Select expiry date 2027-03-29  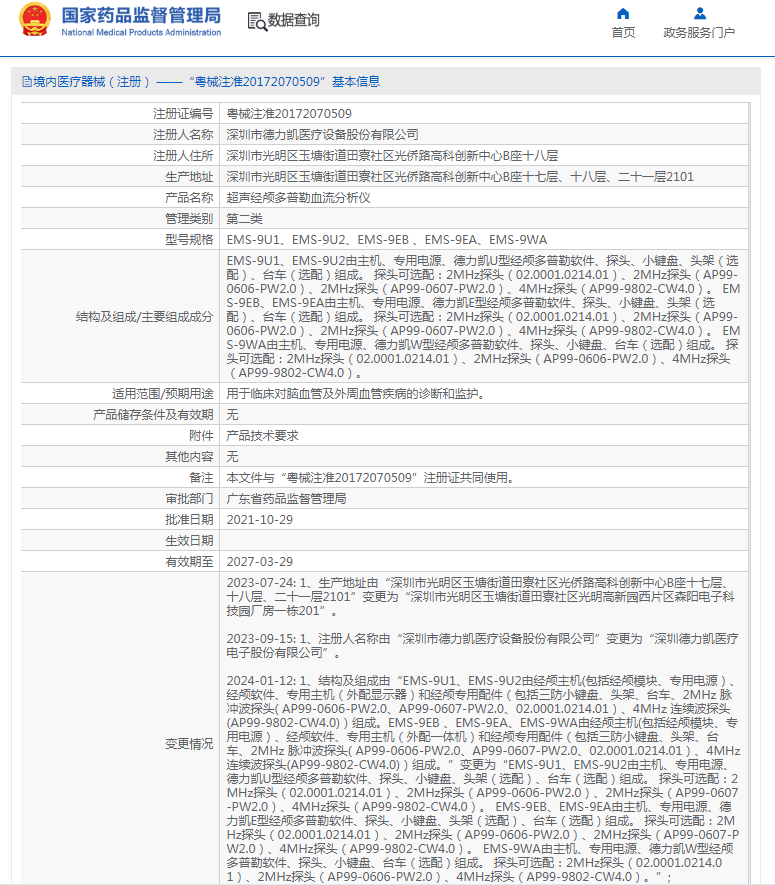[260, 562]
